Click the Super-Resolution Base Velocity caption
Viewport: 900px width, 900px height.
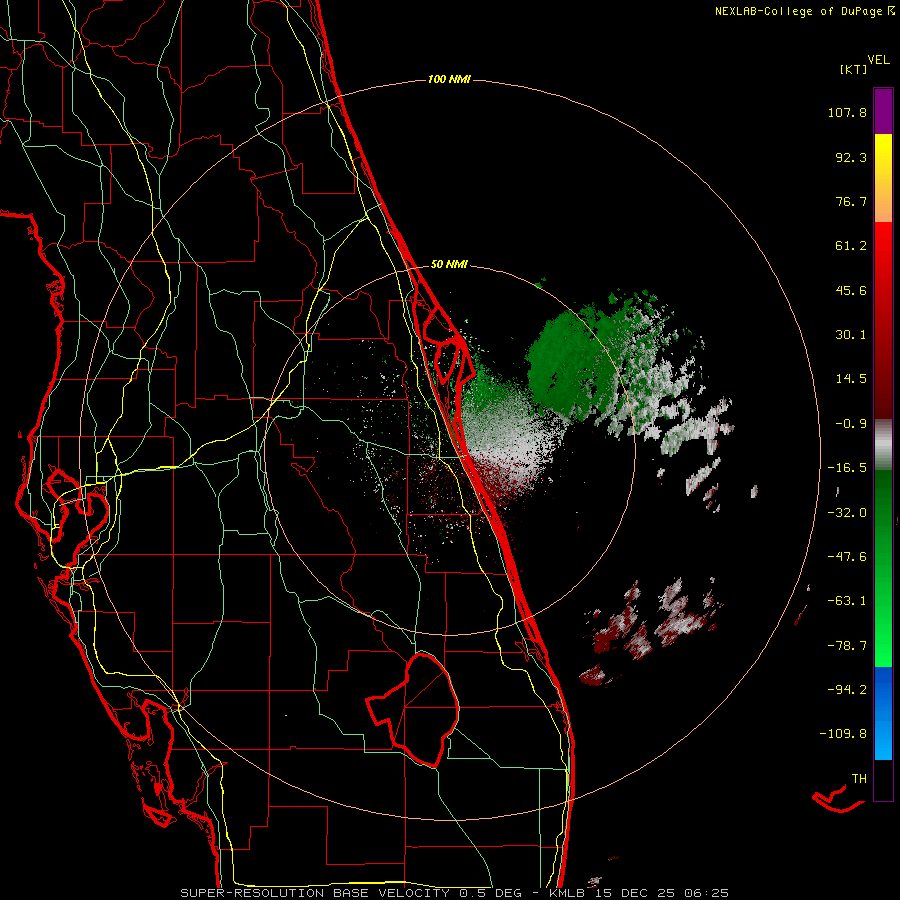click(455, 893)
